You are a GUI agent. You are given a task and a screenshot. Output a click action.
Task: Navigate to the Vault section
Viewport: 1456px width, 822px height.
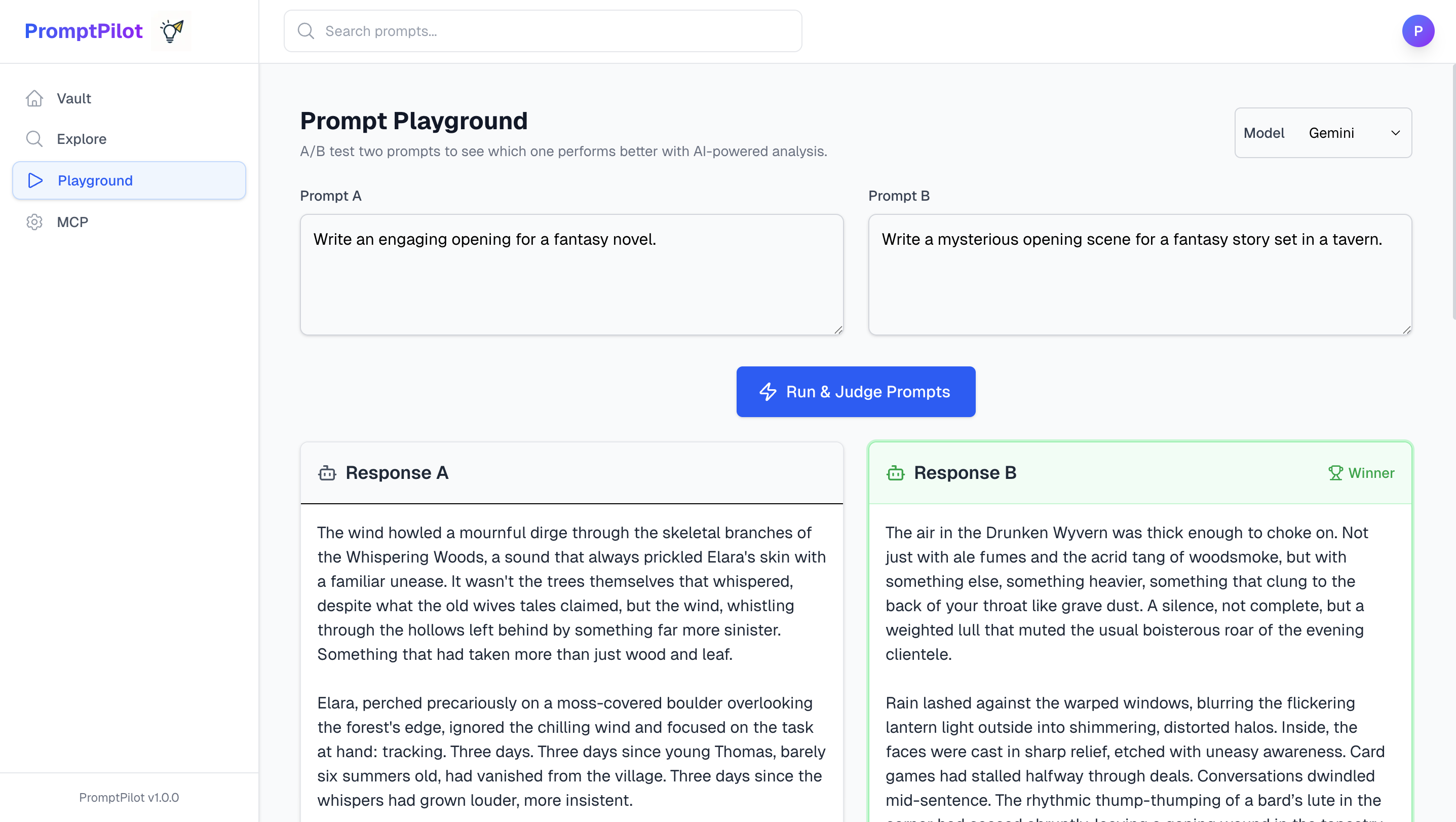click(73, 98)
